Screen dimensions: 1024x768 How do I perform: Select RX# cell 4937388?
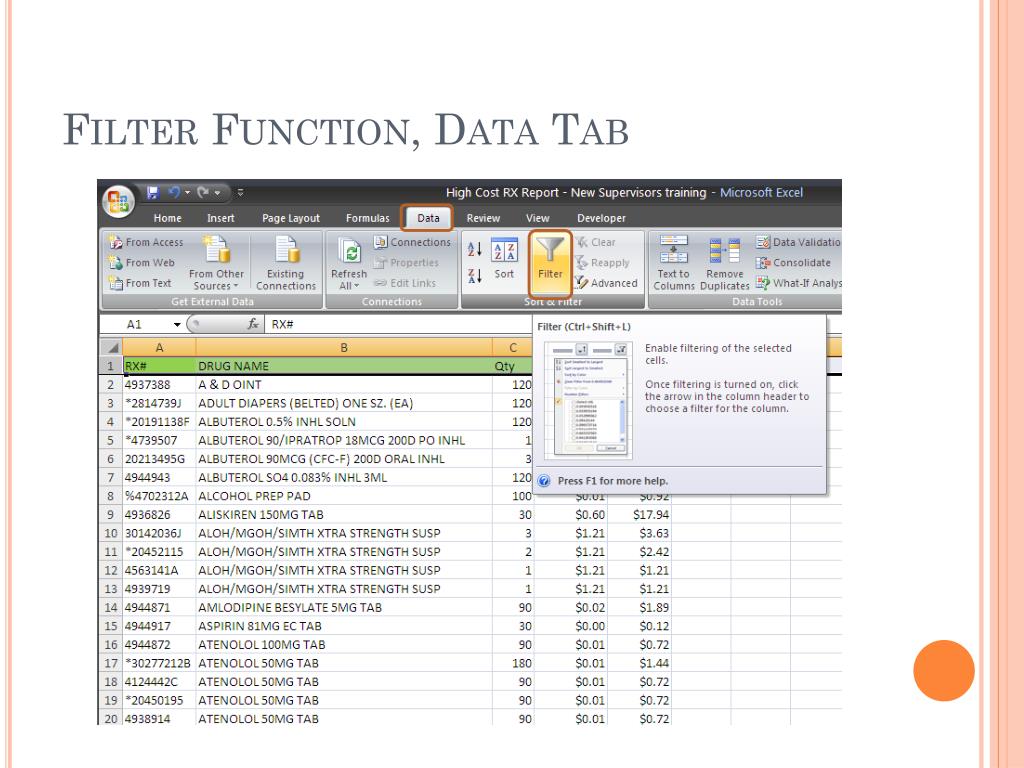(159, 385)
